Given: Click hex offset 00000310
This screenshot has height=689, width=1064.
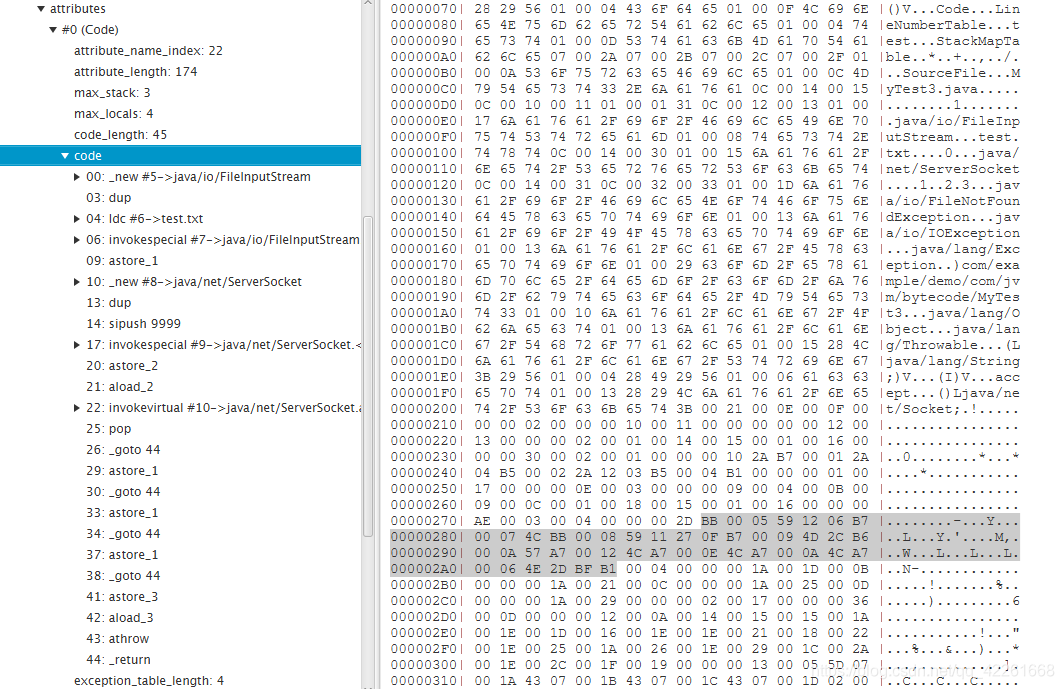Looking at the screenshot, I should [423, 681].
